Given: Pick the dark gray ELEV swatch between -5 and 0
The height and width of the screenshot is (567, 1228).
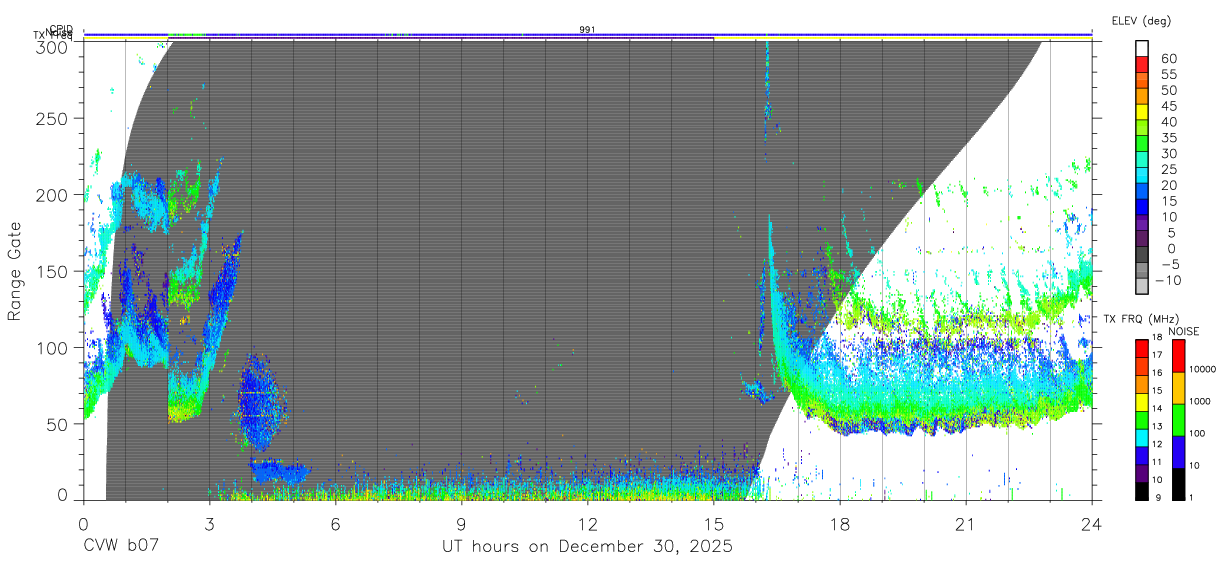Looking at the screenshot, I should [1143, 256].
